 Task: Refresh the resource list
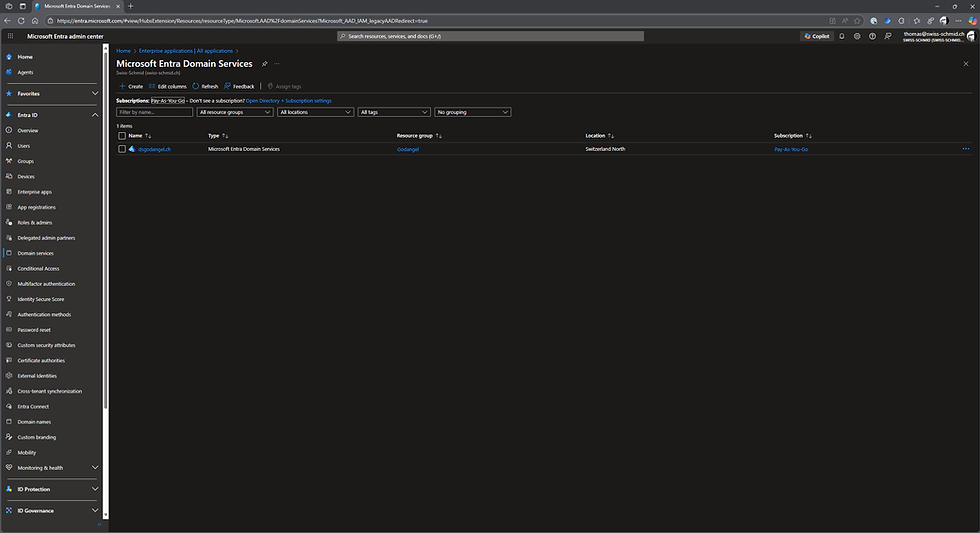tap(205, 86)
